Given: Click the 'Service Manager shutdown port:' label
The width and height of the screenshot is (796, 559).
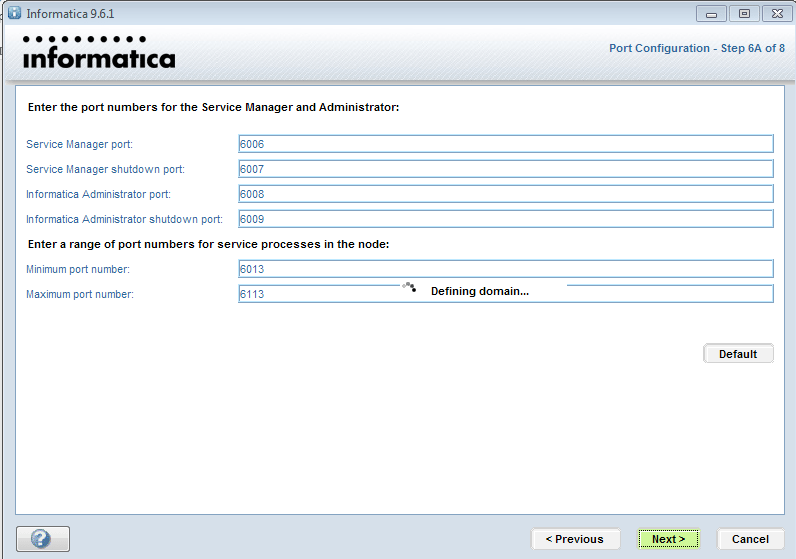Looking at the screenshot, I should point(105,169).
